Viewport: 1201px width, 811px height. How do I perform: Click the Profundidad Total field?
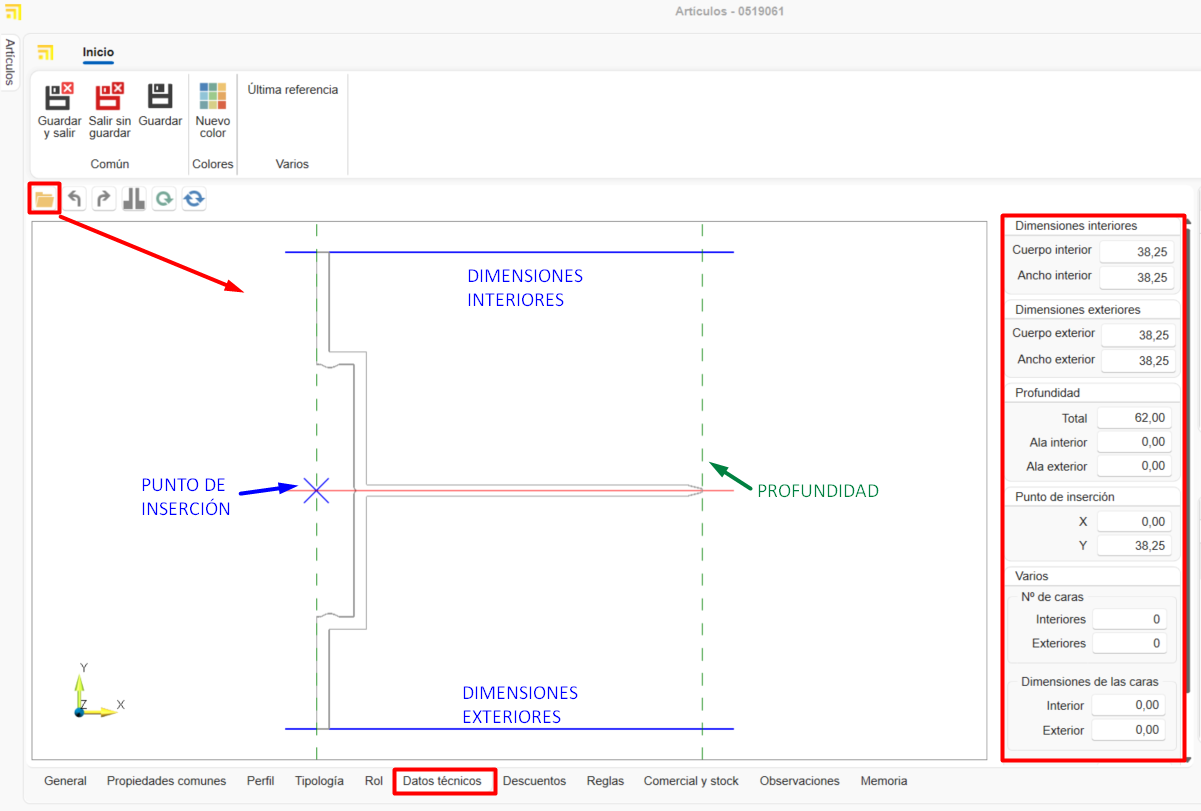1135,418
